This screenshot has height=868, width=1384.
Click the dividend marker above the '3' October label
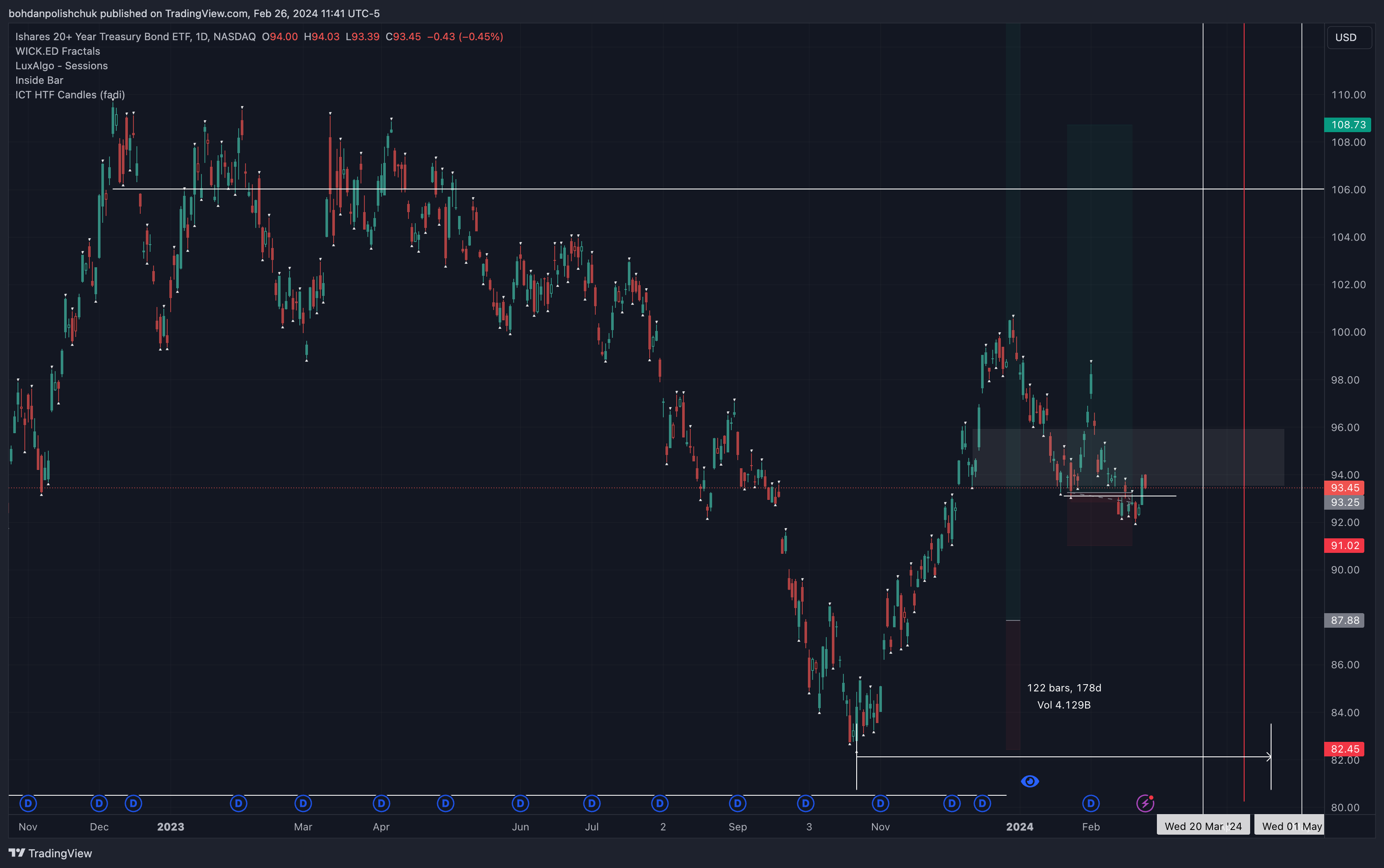806,803
